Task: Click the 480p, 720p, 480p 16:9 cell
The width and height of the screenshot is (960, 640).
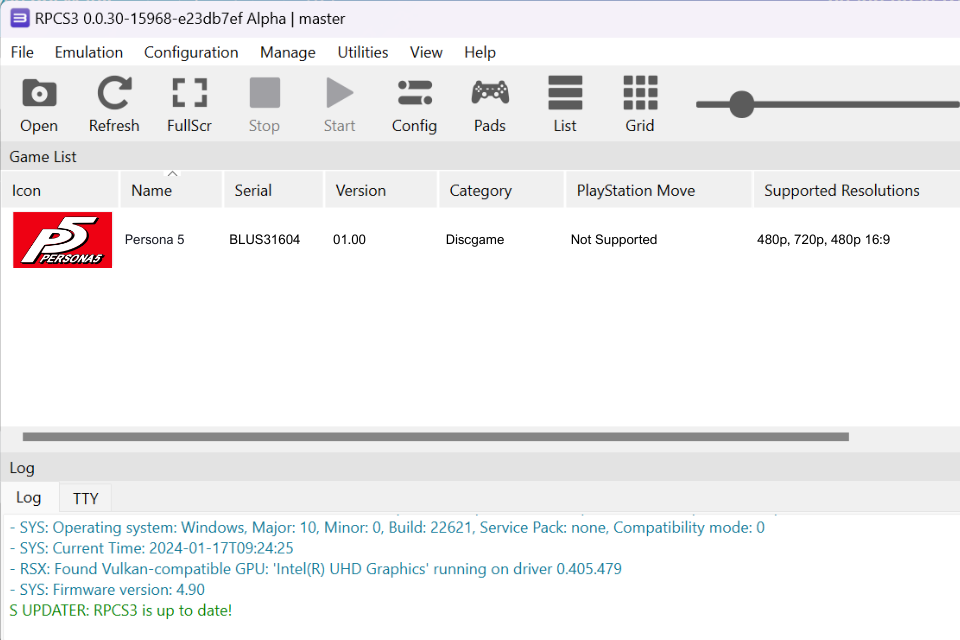Action: (x=823, y=239)
